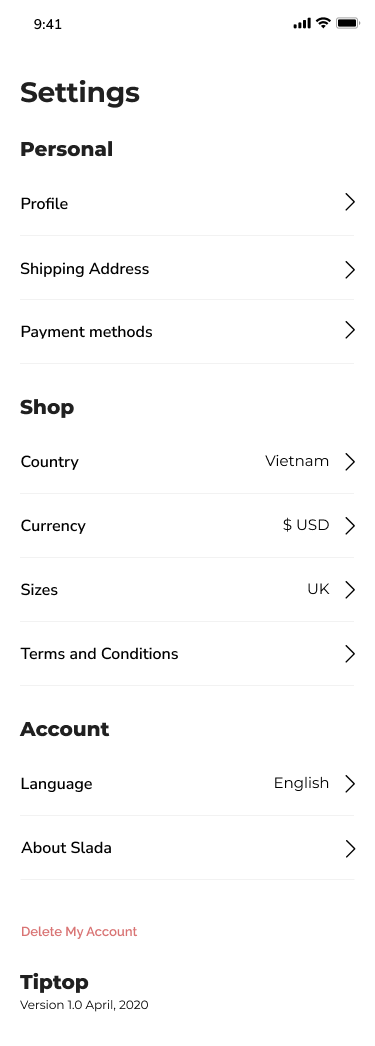Tap the battery icon in status bar

click(348, 23)
